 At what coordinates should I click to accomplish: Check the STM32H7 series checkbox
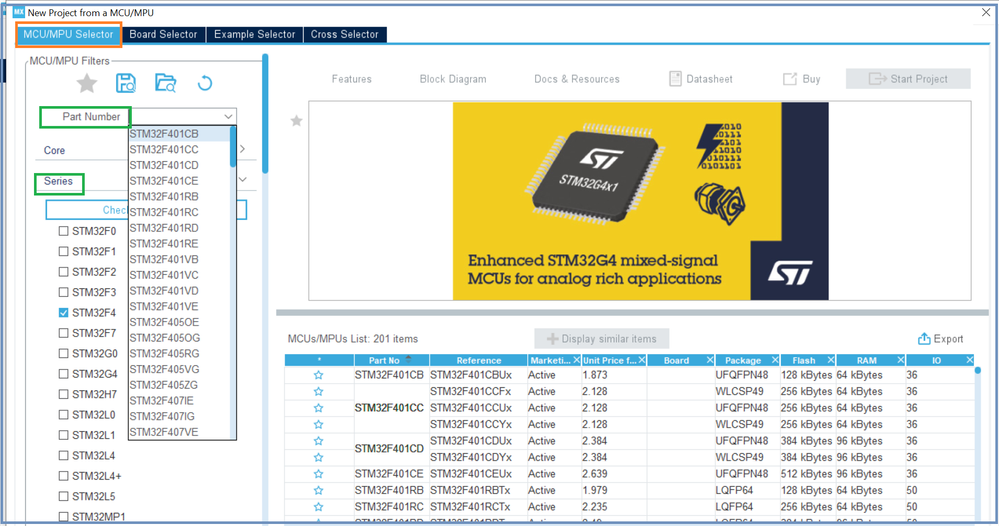[x=63, y=394]
